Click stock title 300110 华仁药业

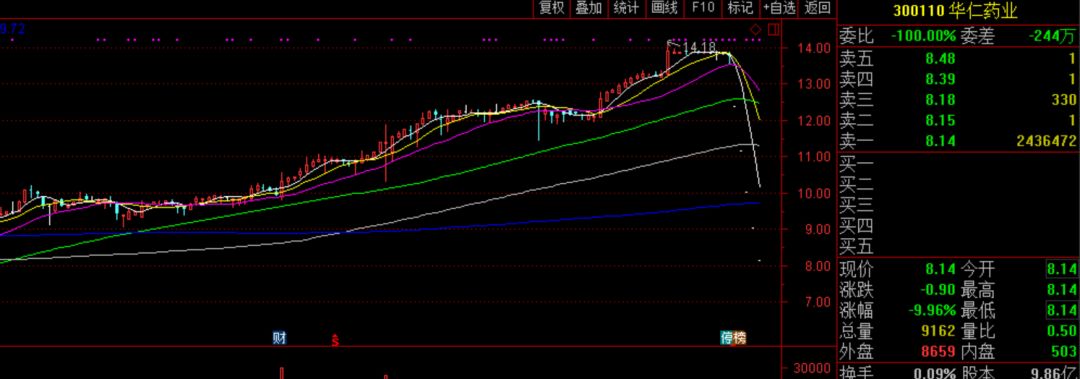(x=955, y=10)
